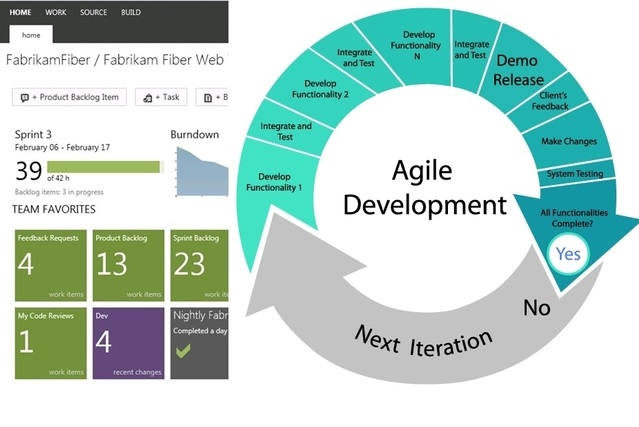Screen dimensions: 639x427
Task: Click 'Develop Functionality N' segment
Action: tap(416, 45)
